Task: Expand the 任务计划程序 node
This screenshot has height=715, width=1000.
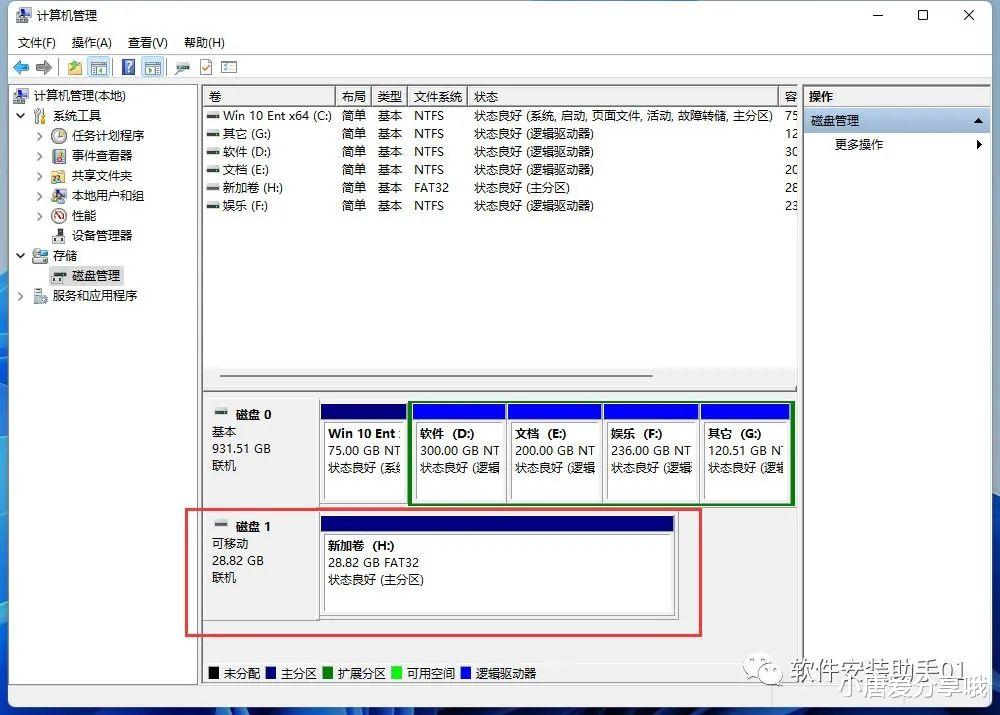Action: (x=40, y=136)
